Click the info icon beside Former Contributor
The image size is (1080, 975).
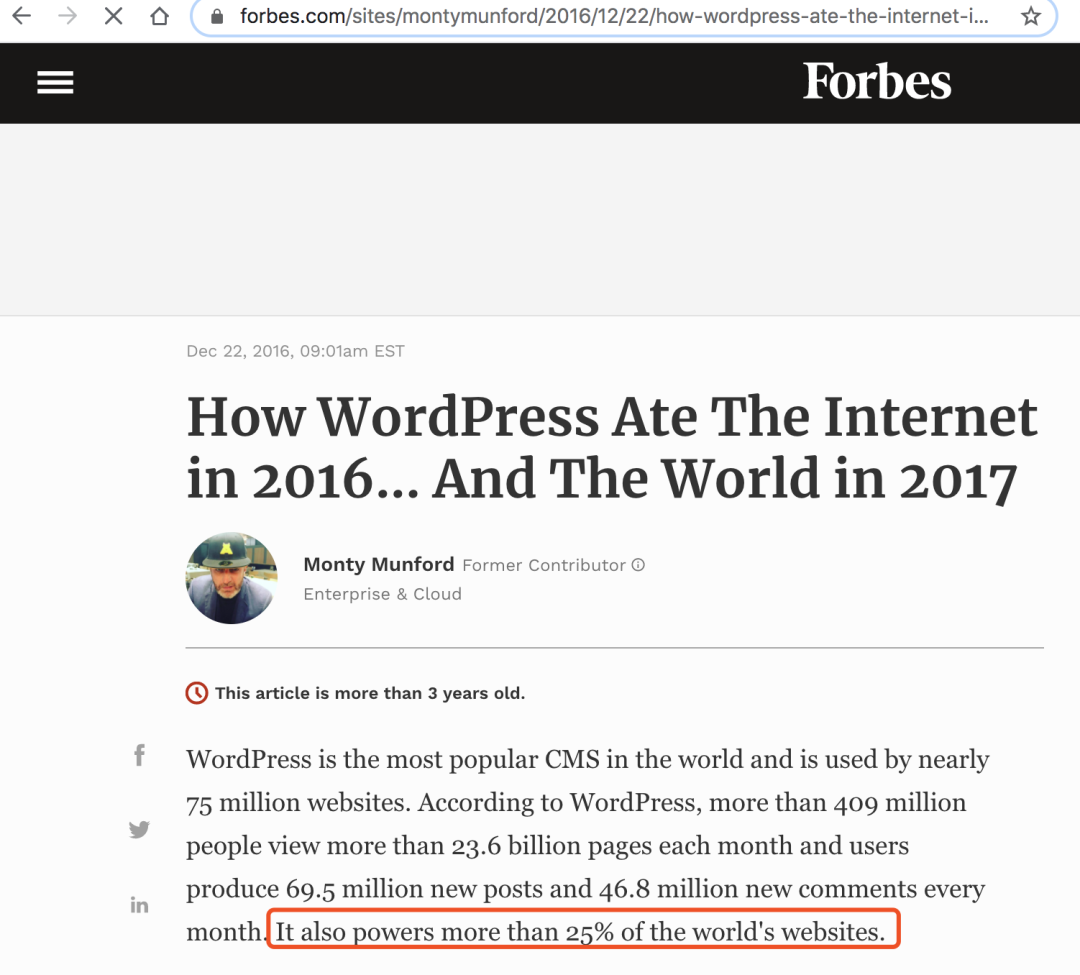638,565
